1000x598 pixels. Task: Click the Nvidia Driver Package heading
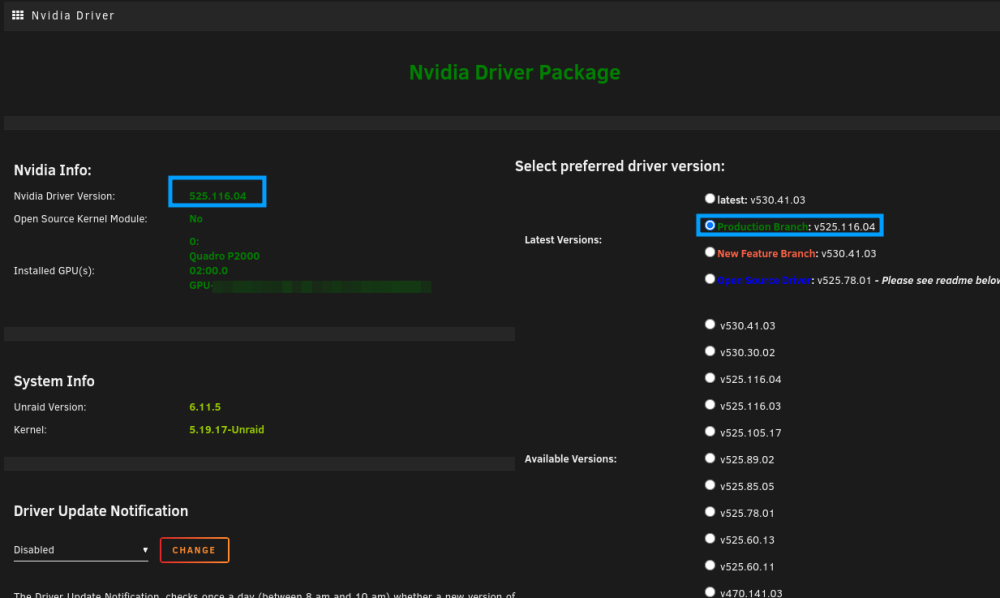(x=515, y=73)
